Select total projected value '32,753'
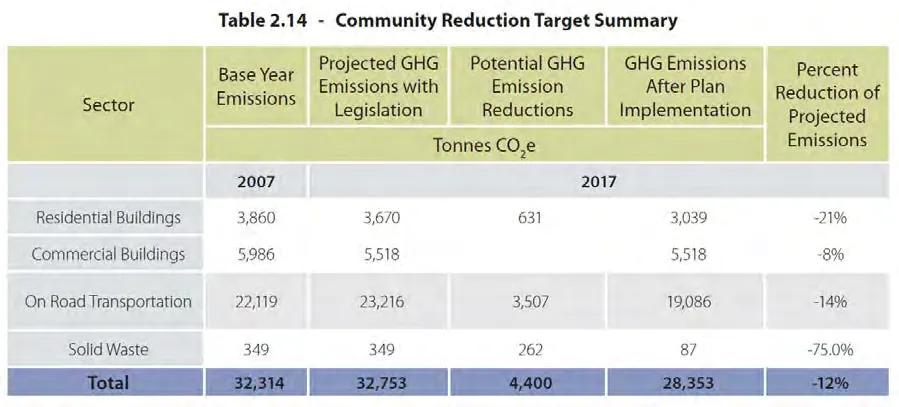This screenshot has width=899, height=407. point(382,383)
